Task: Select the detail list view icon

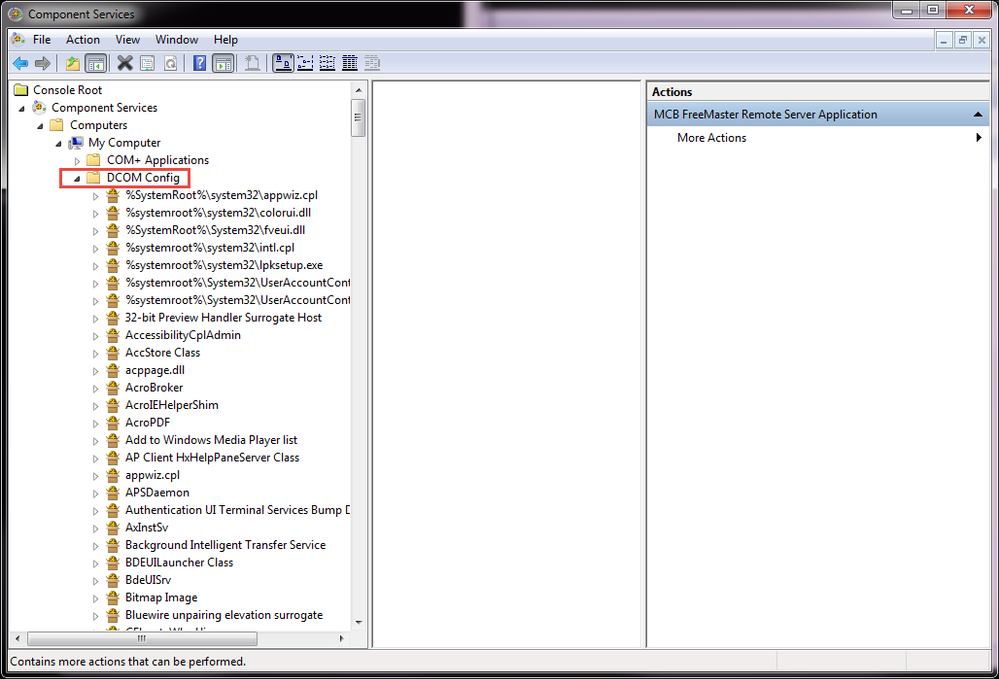Action: click(x=350, y=62)
